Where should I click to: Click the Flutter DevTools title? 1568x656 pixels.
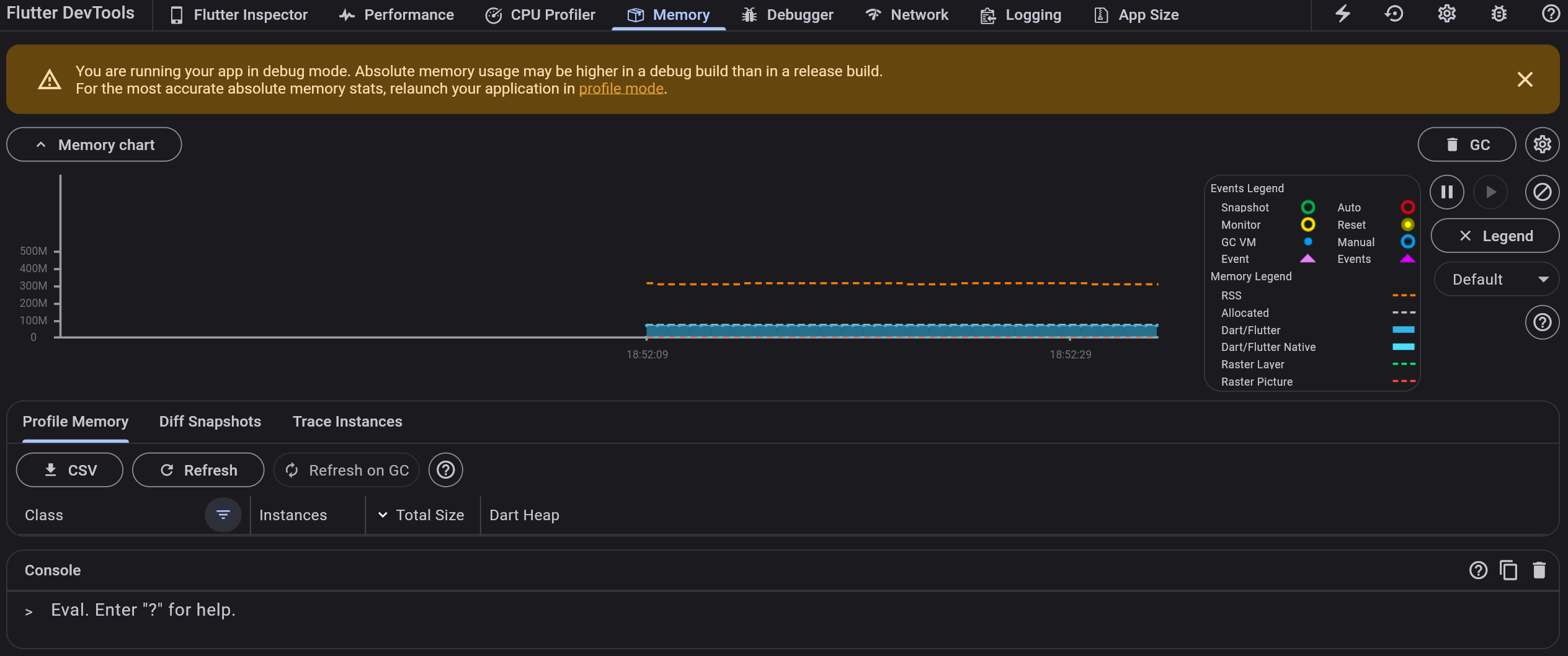point(71,13)
